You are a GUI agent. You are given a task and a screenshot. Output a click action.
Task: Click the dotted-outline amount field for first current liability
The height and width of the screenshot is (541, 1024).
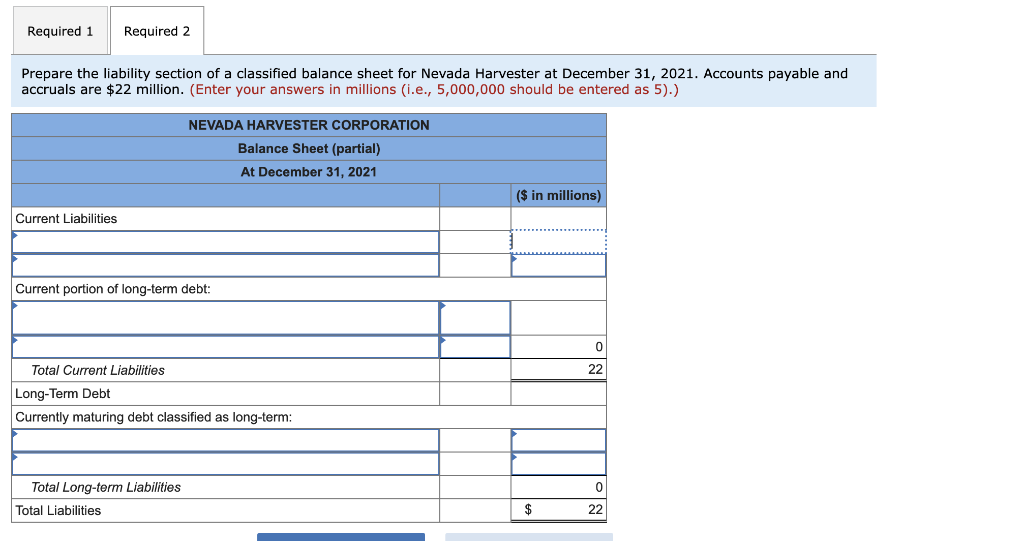pos(558,242)
